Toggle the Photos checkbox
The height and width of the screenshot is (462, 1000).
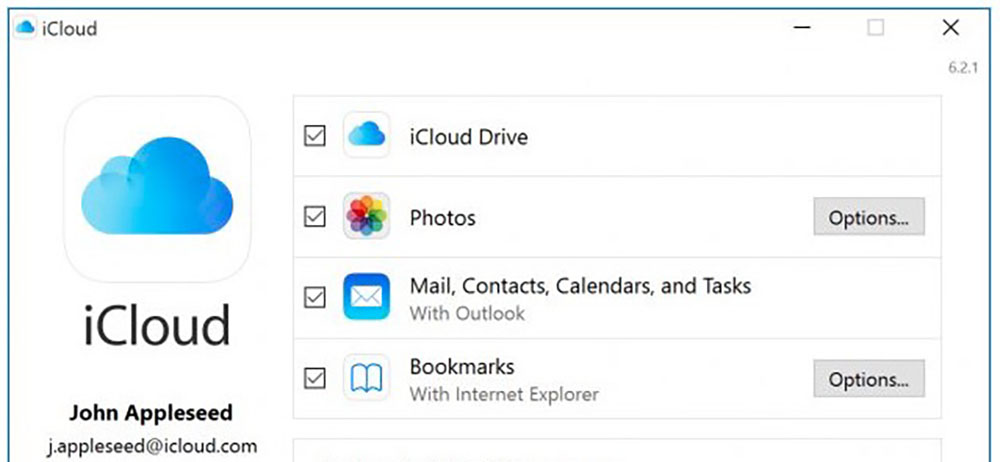click(315, 217)
